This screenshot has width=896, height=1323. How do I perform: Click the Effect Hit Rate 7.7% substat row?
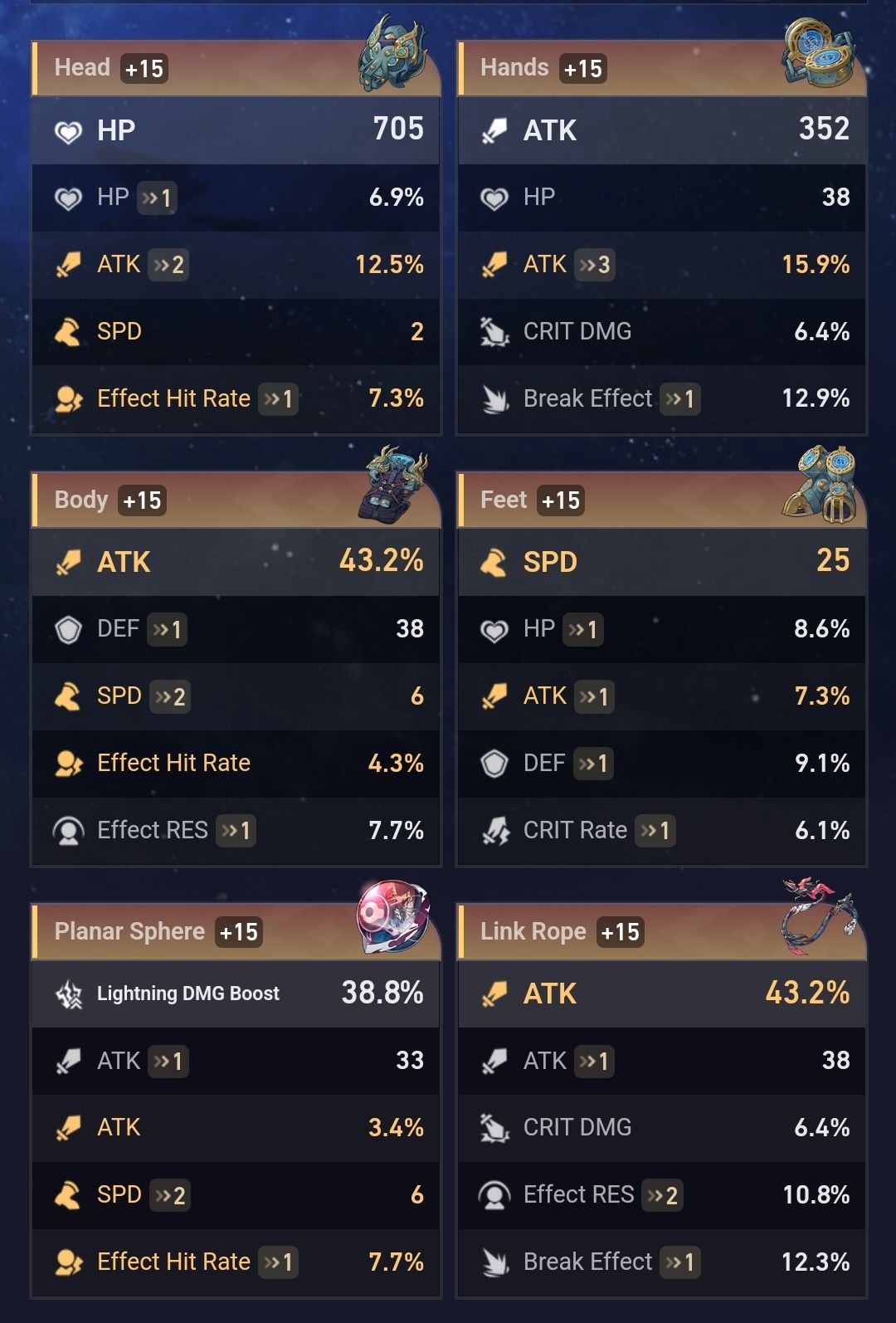(236, 1262)
